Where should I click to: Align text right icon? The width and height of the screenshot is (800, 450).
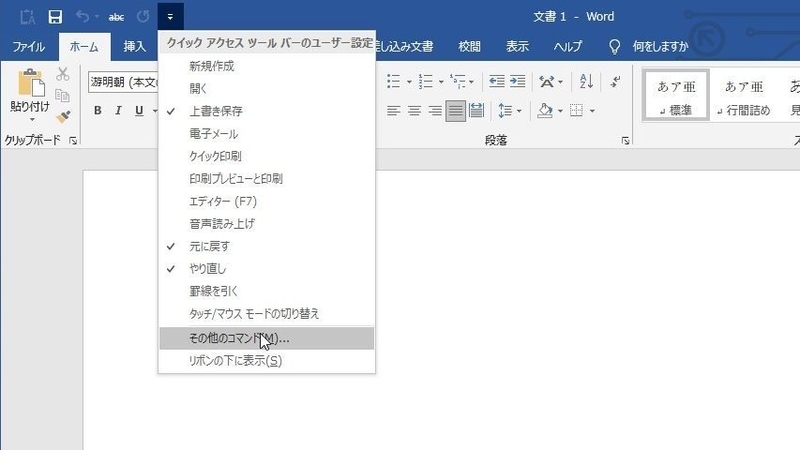tap(435, 111)
